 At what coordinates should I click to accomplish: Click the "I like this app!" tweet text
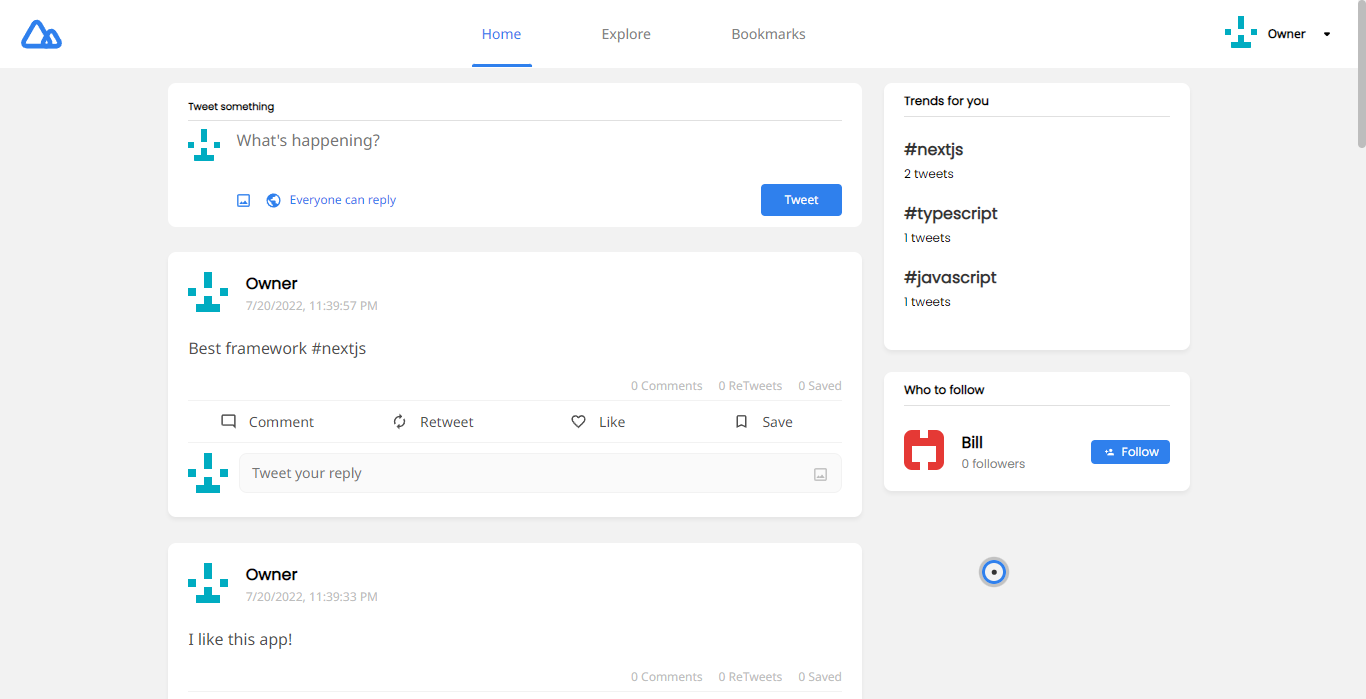click(x=240, y=640)
